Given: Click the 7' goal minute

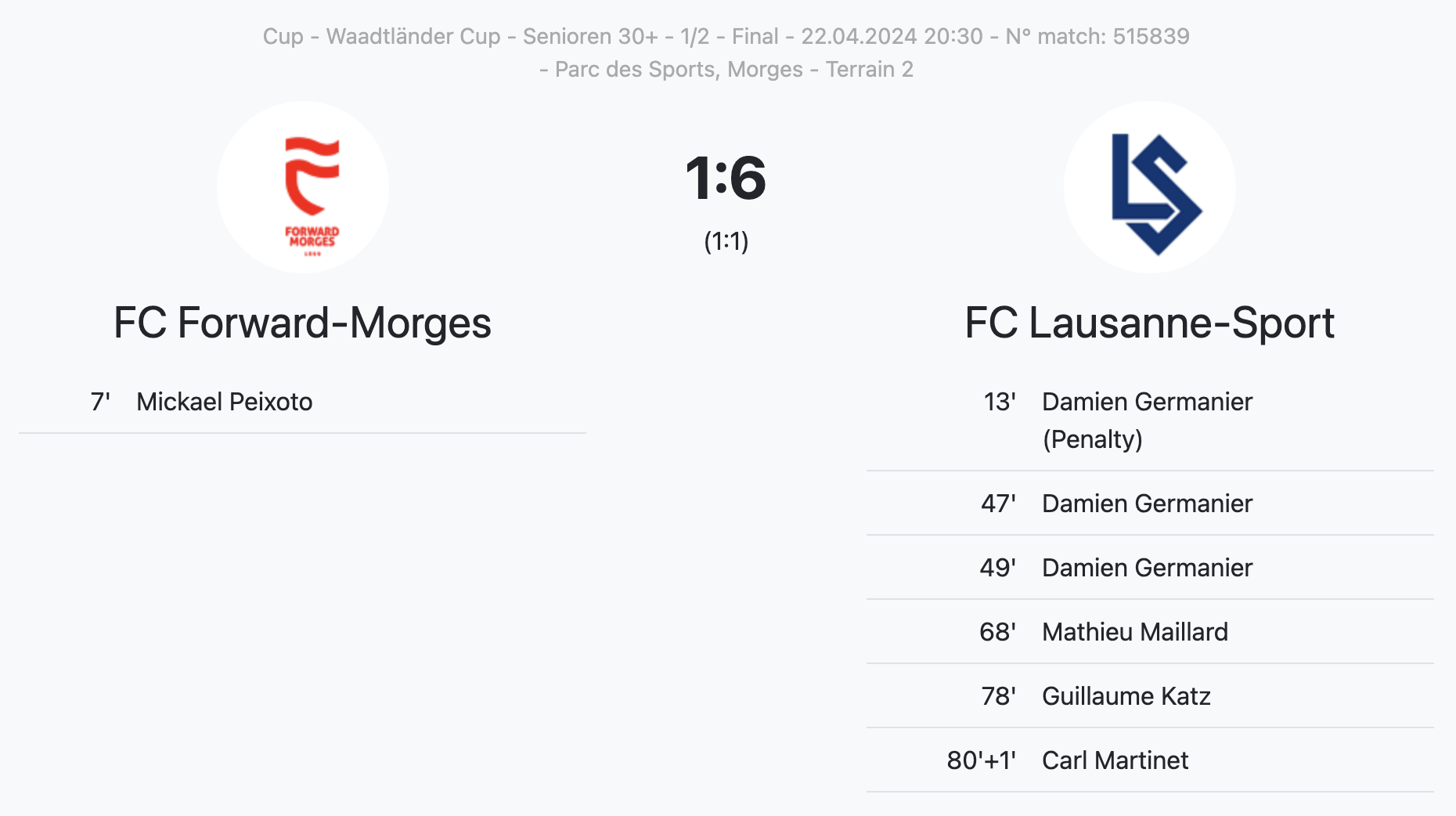Looking at the screenshot, I should coord(100,402).
